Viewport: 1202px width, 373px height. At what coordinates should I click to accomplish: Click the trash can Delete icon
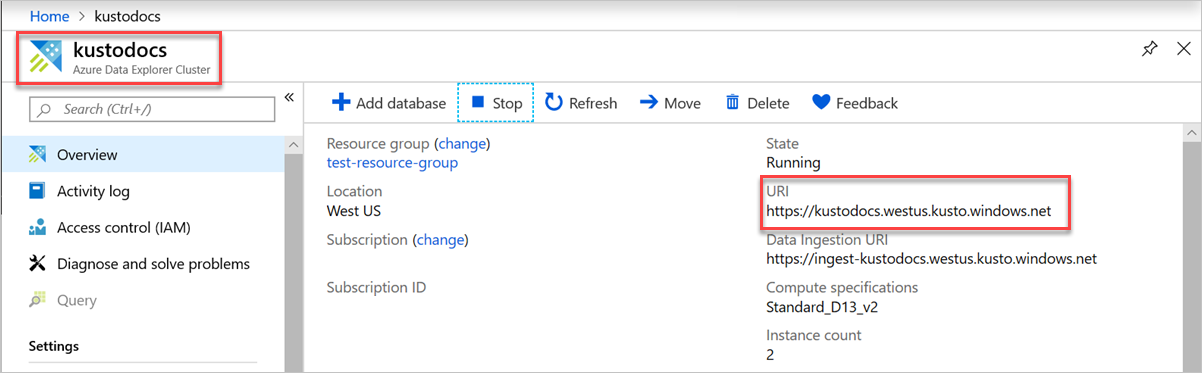(733, 102)
